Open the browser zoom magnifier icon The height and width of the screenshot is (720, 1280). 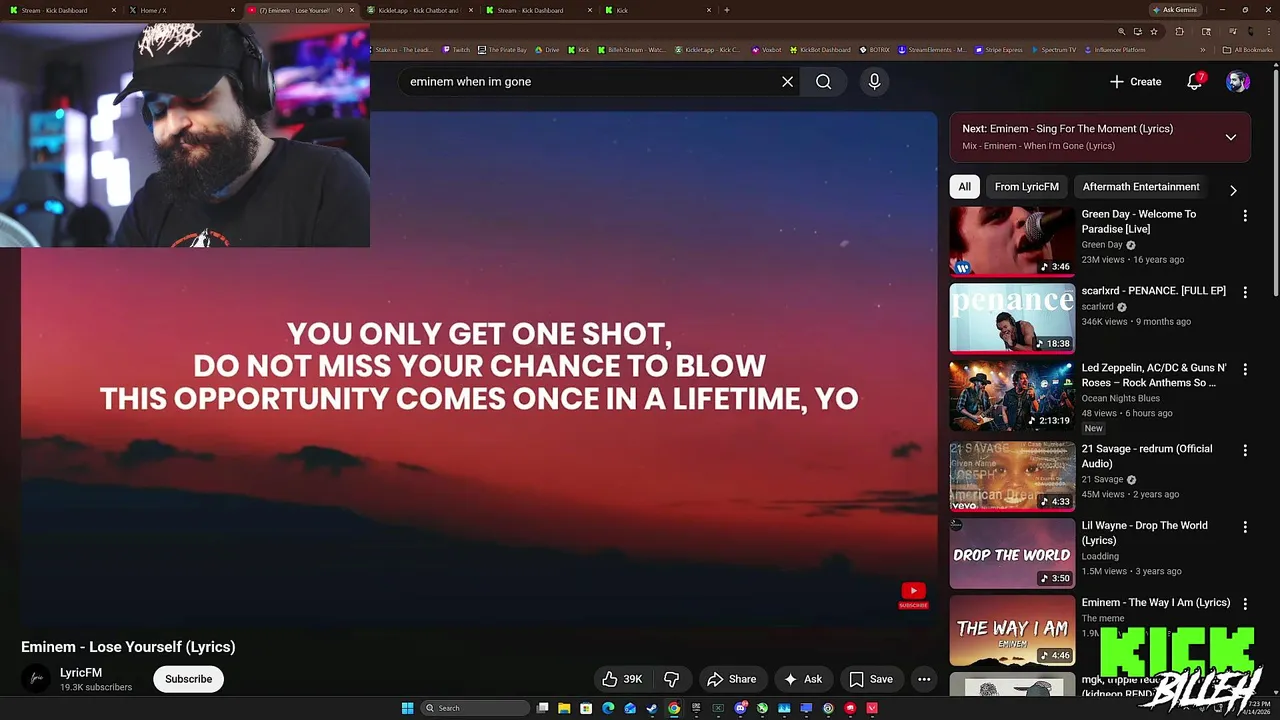point(1121,32)
